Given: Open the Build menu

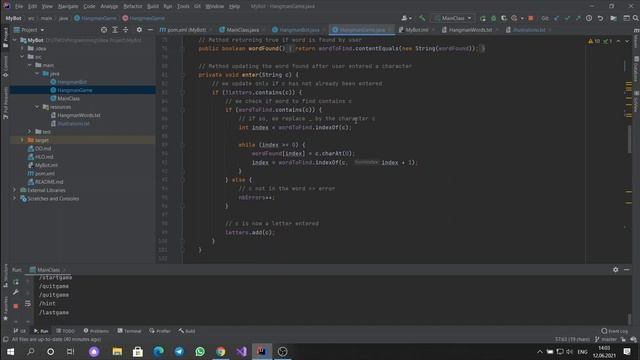Looking at the screenshot, I should coord(153,6).
